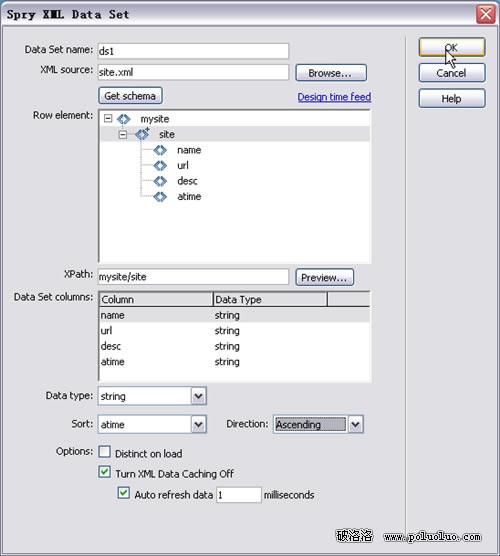Select the 'desc' column row
The width and height of the screenshot is (500, 556).
click(x=235, y=346)
